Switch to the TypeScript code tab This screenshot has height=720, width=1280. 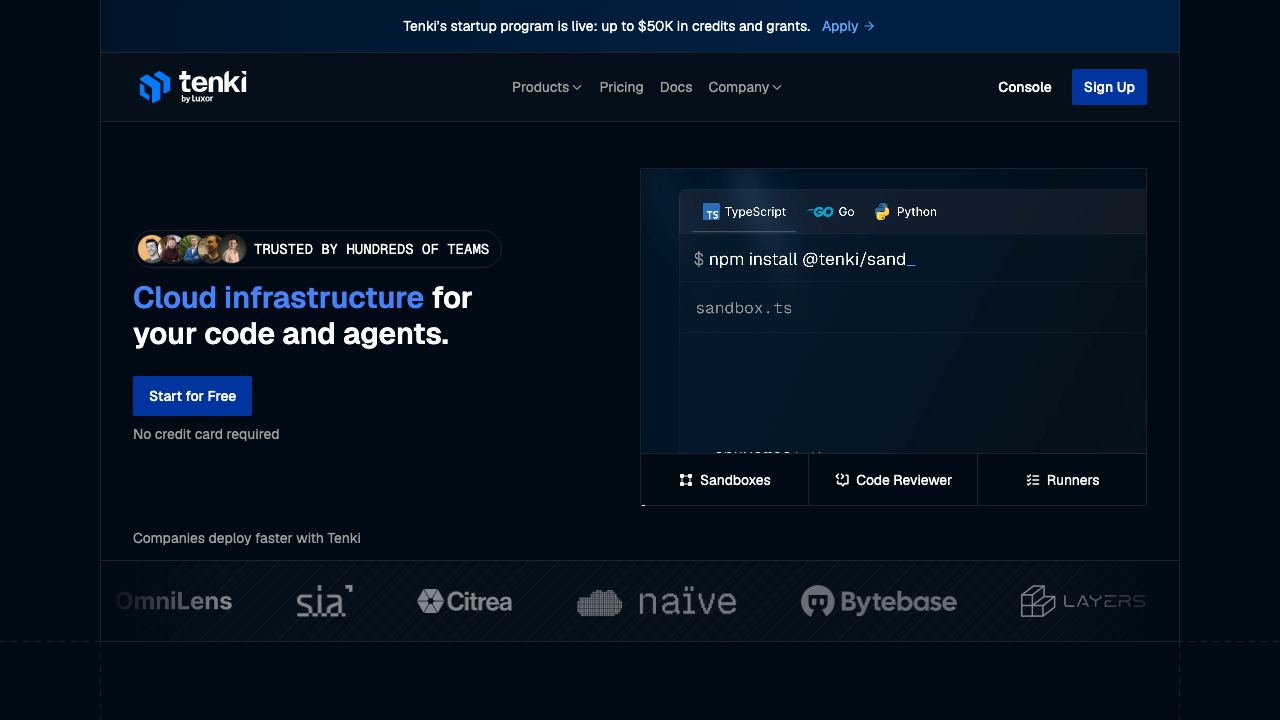tap(744, 212)
